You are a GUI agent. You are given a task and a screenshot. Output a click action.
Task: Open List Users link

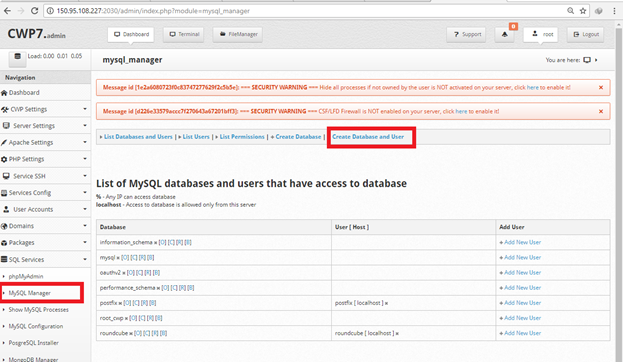click(x=196, y=137)
